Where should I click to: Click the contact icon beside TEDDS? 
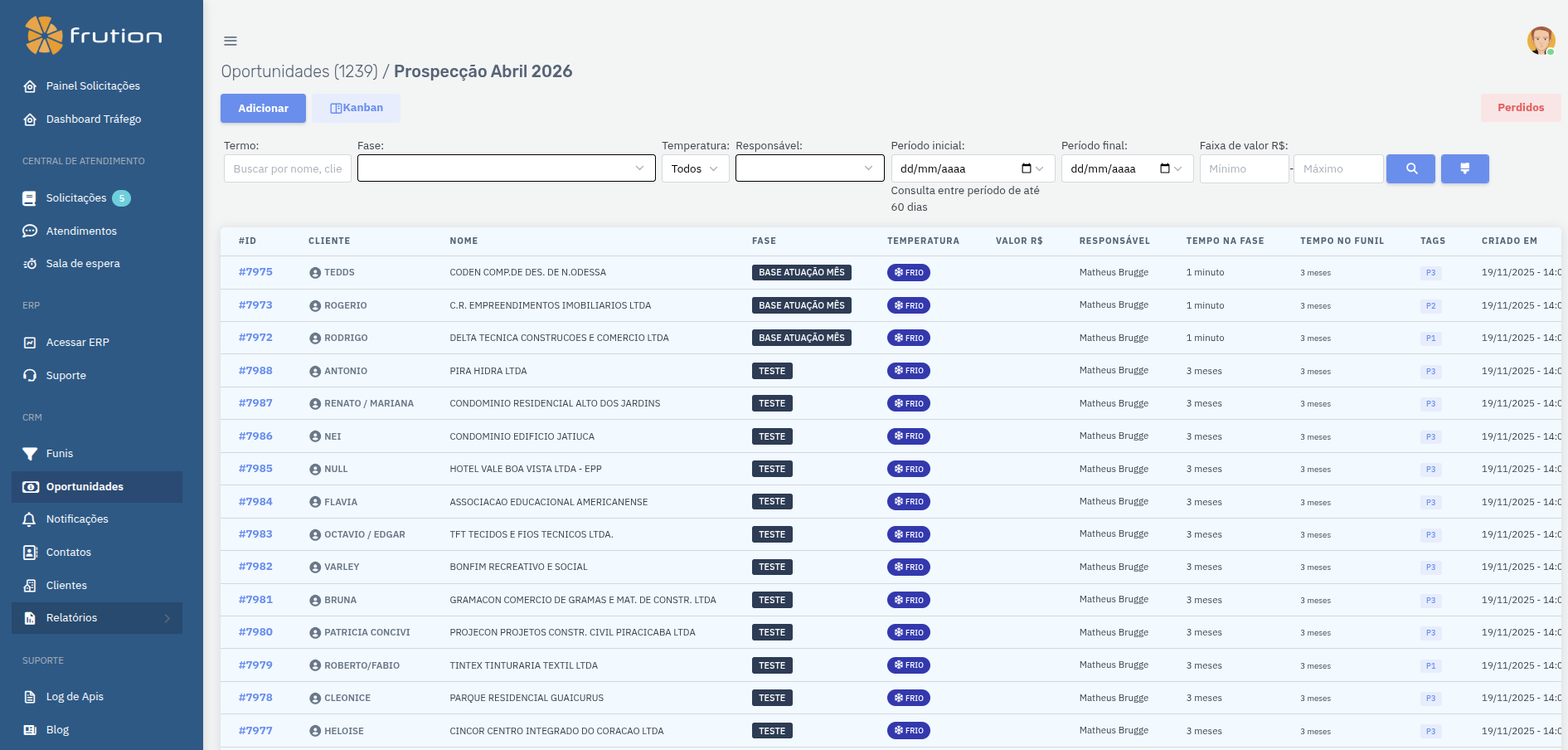click(315, 273)
